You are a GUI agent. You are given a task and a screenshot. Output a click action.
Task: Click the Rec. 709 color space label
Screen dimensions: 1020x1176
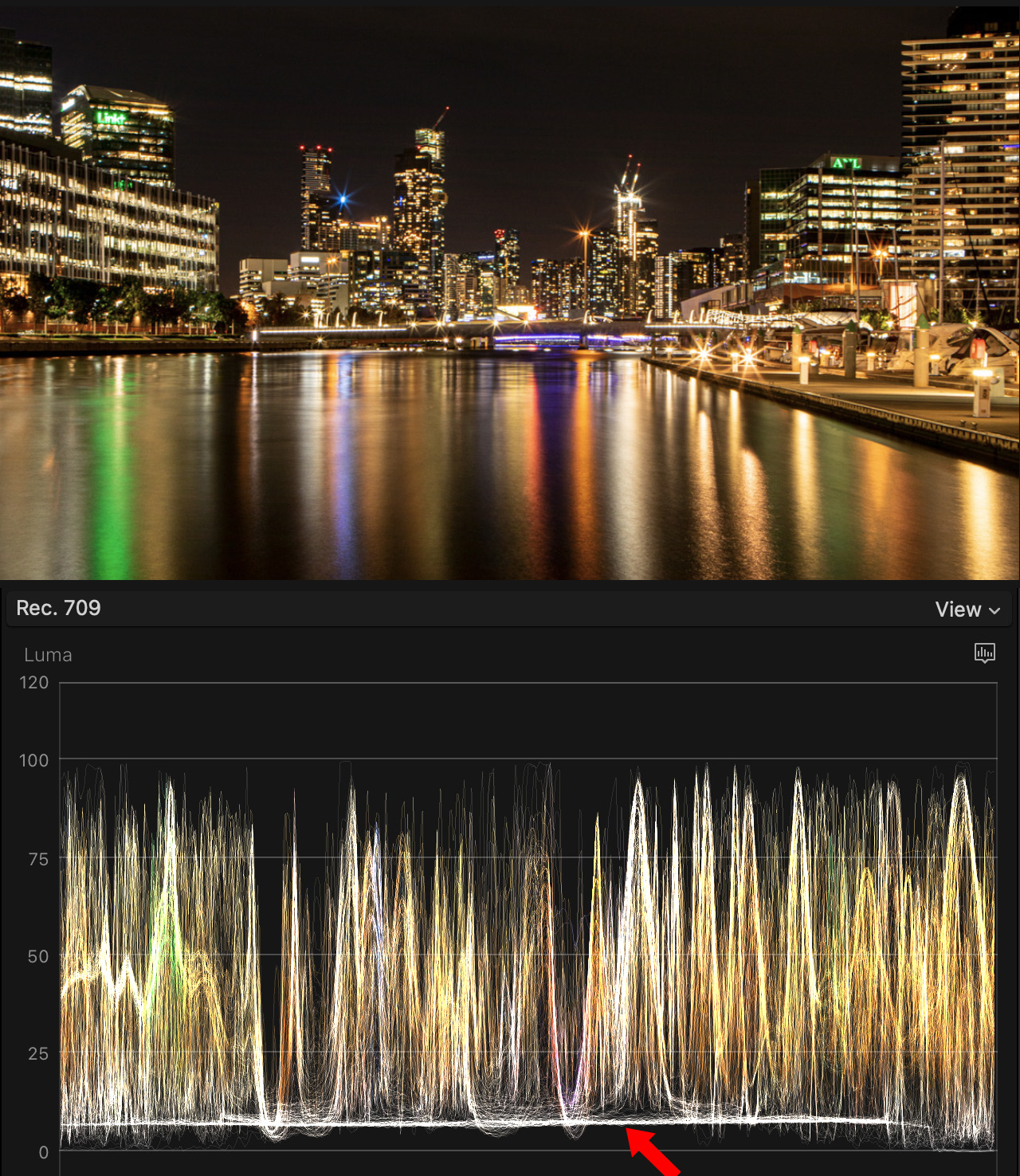pyautogui.click(x=59, y=608)
